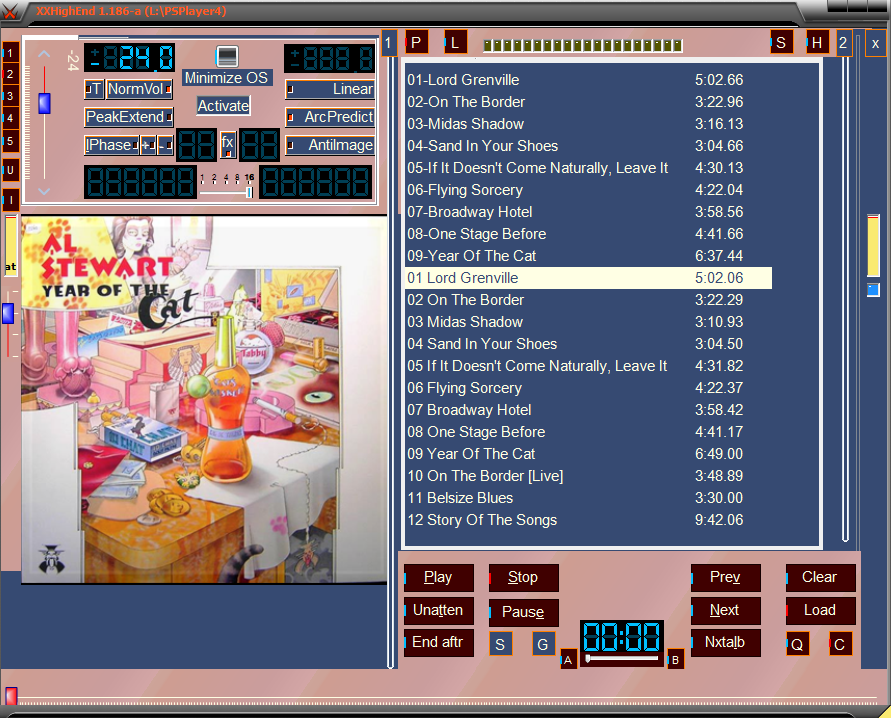Raise volume with the up arrow

[x=44, y=55]
